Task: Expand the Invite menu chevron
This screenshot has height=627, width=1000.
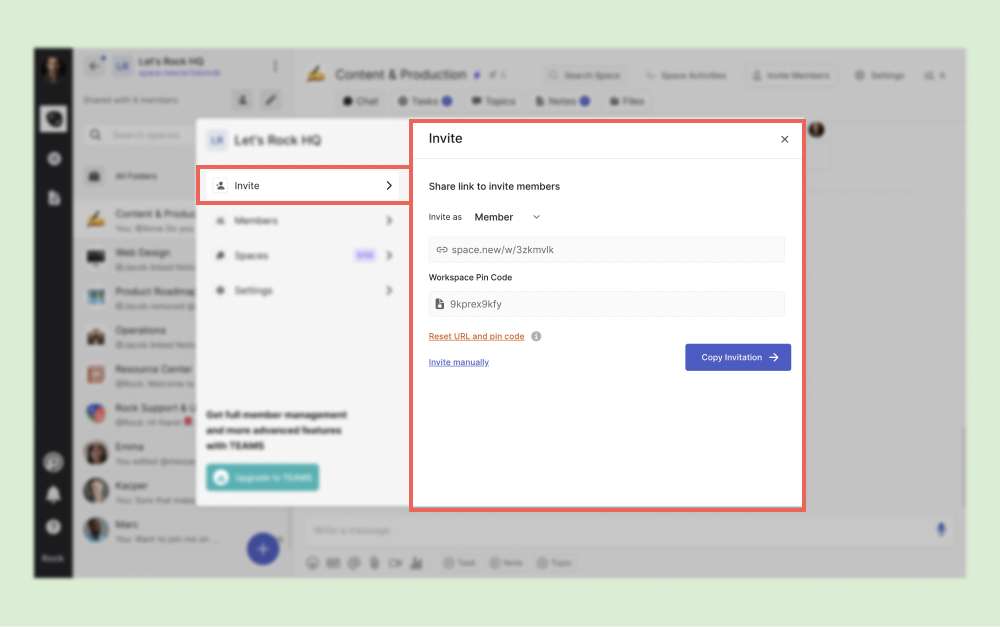Action: click(x=389, y=186)
